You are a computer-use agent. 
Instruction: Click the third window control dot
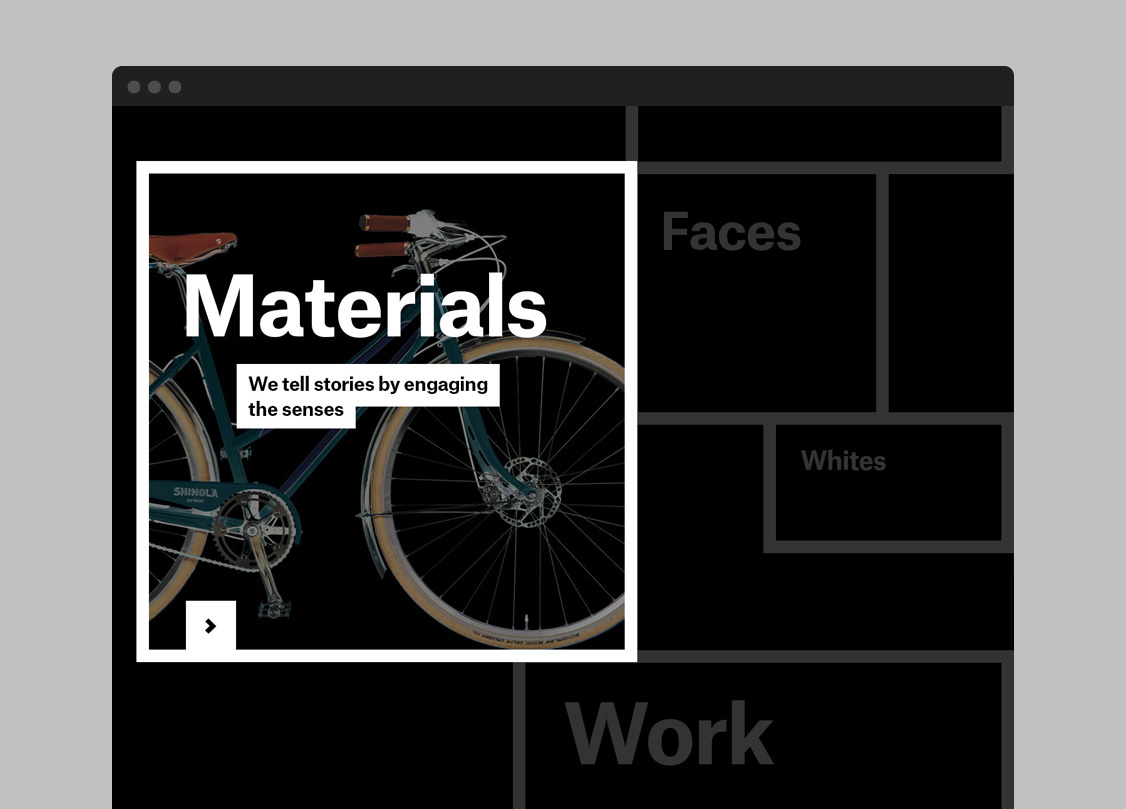175,87
